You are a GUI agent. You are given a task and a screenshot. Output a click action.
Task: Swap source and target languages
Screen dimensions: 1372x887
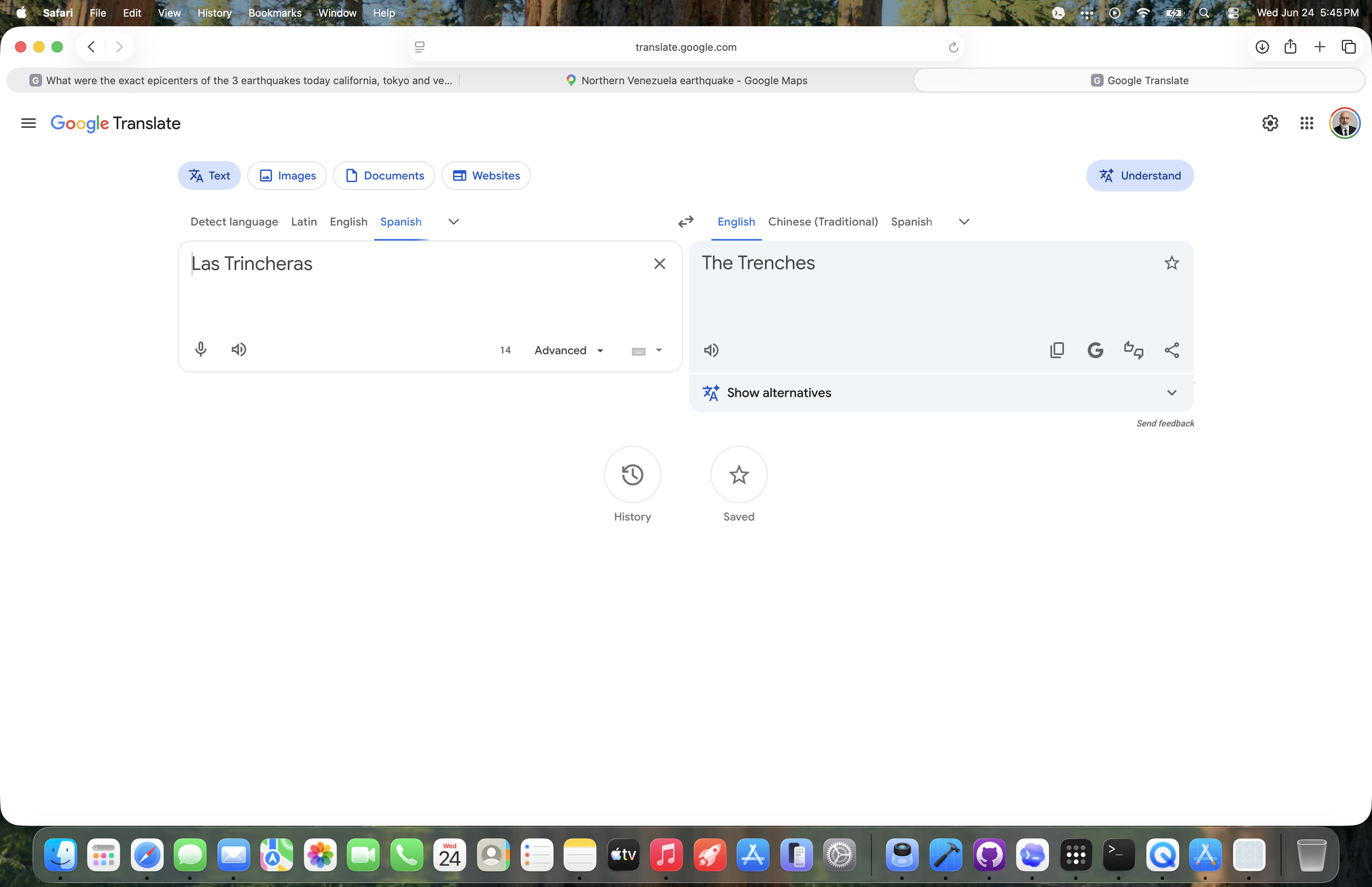pos(685,222)
